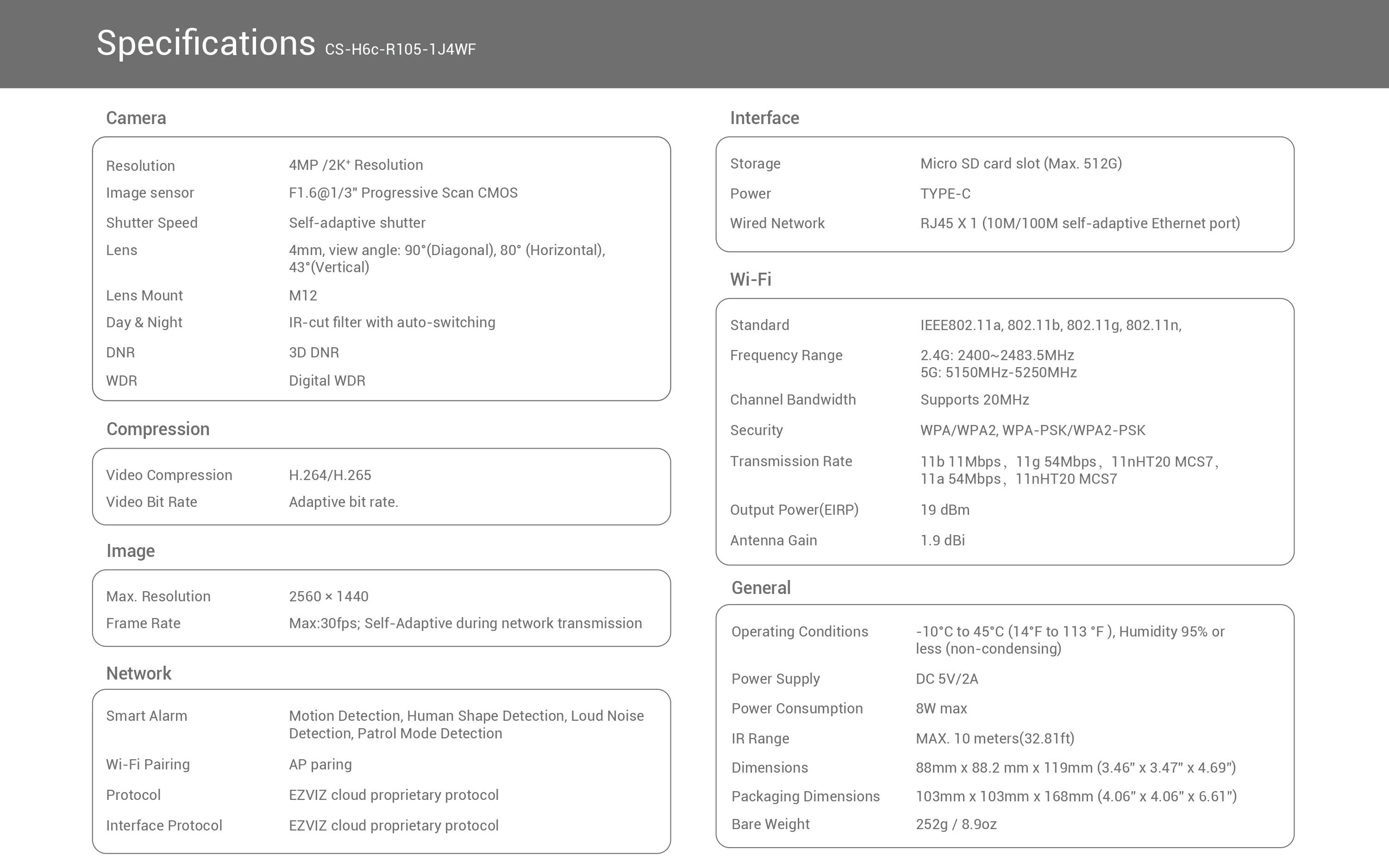Click the '4MP /2K+ Resolution' value
This screenshot has height=868, width=1389.
[356, 165]
